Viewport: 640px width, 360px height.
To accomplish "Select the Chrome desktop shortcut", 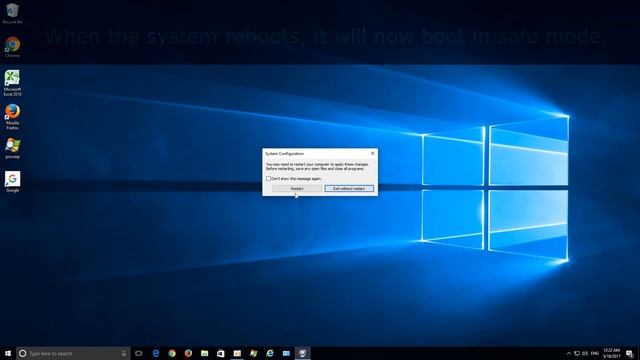I will (12, 47).
